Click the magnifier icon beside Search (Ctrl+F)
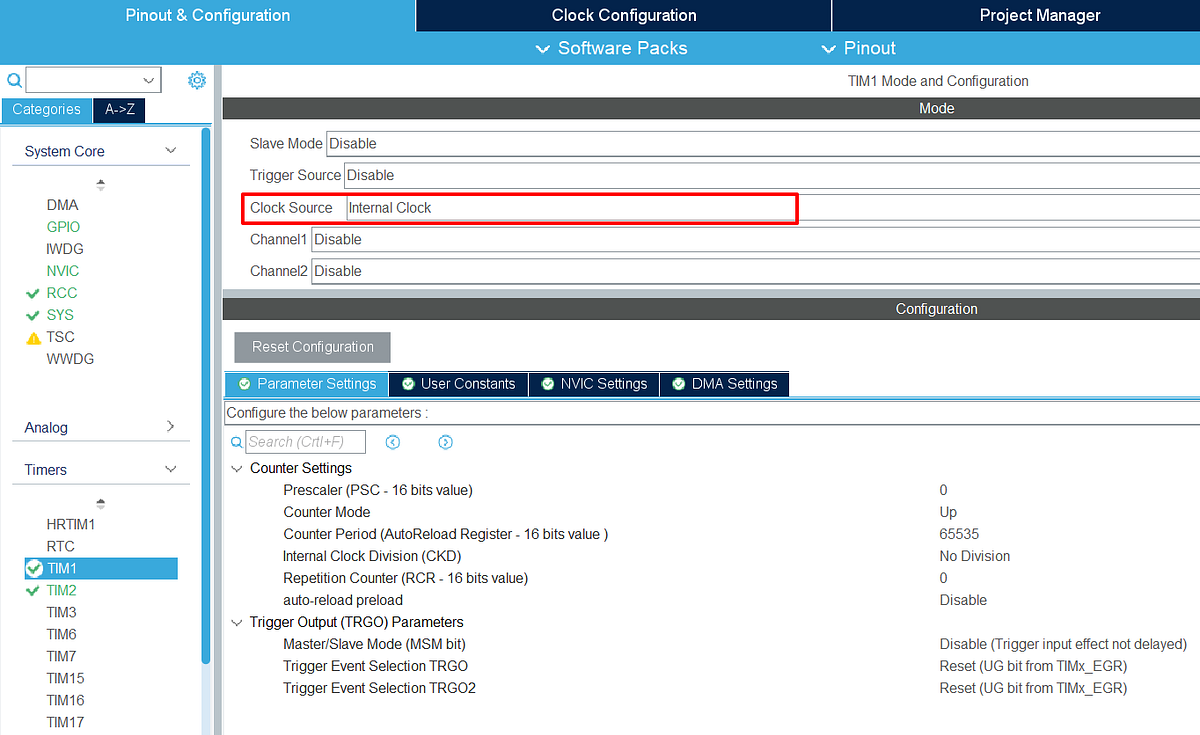This screenshot has width=1200, height=735. click(236, 441)
